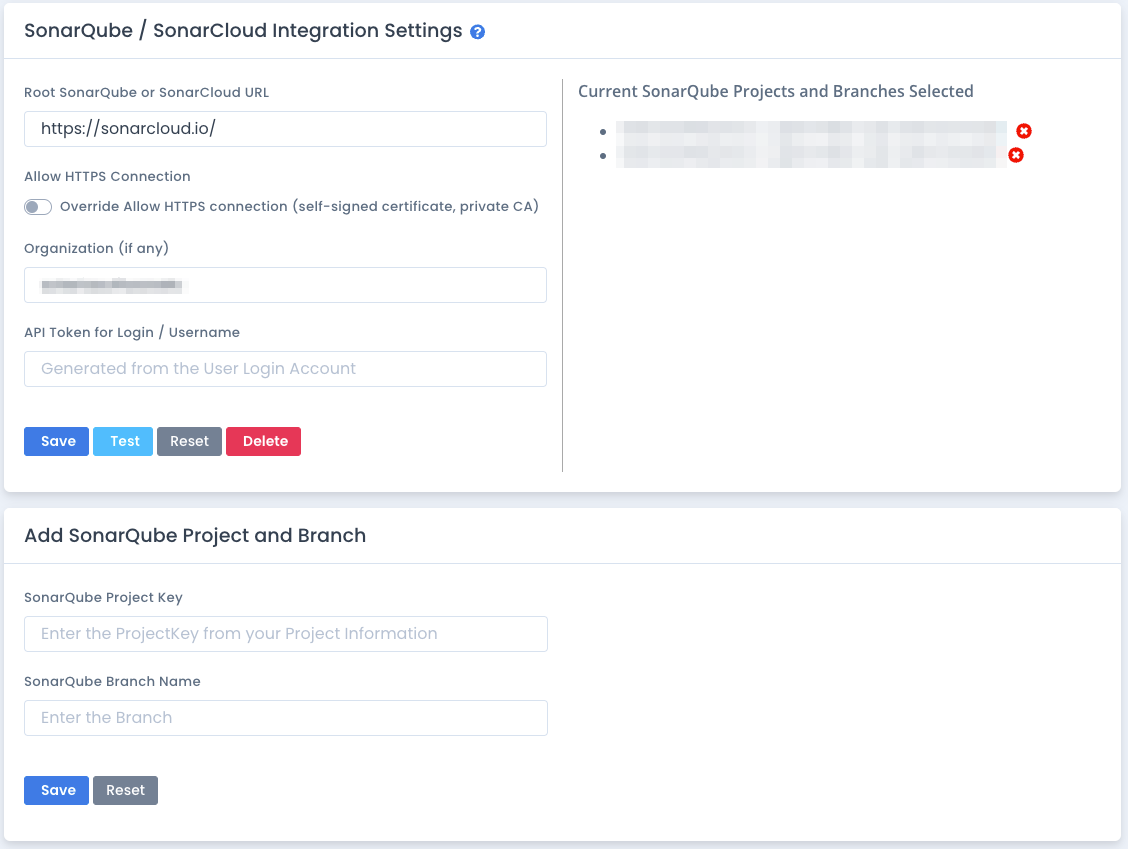Click the 'SonarQube Project Key' label

click(104, 597)
